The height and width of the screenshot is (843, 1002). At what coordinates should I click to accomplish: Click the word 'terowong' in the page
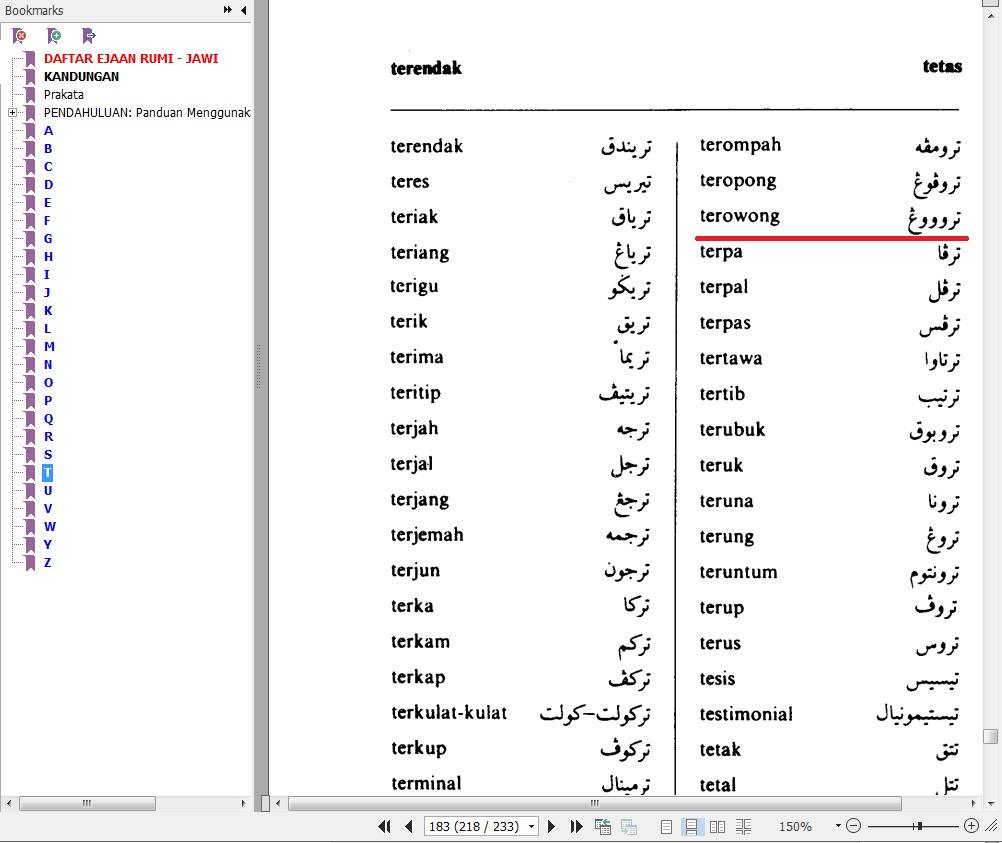click(x=739, y=216)
